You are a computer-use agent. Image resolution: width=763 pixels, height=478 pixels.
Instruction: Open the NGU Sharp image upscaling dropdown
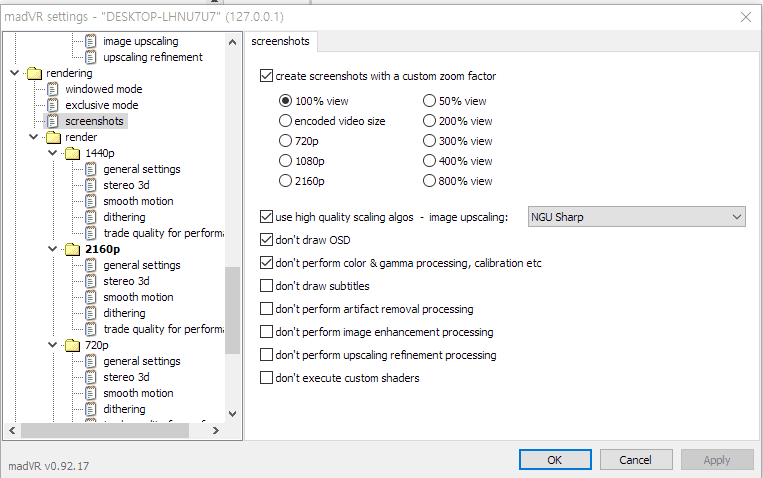[x=636, y=217]
